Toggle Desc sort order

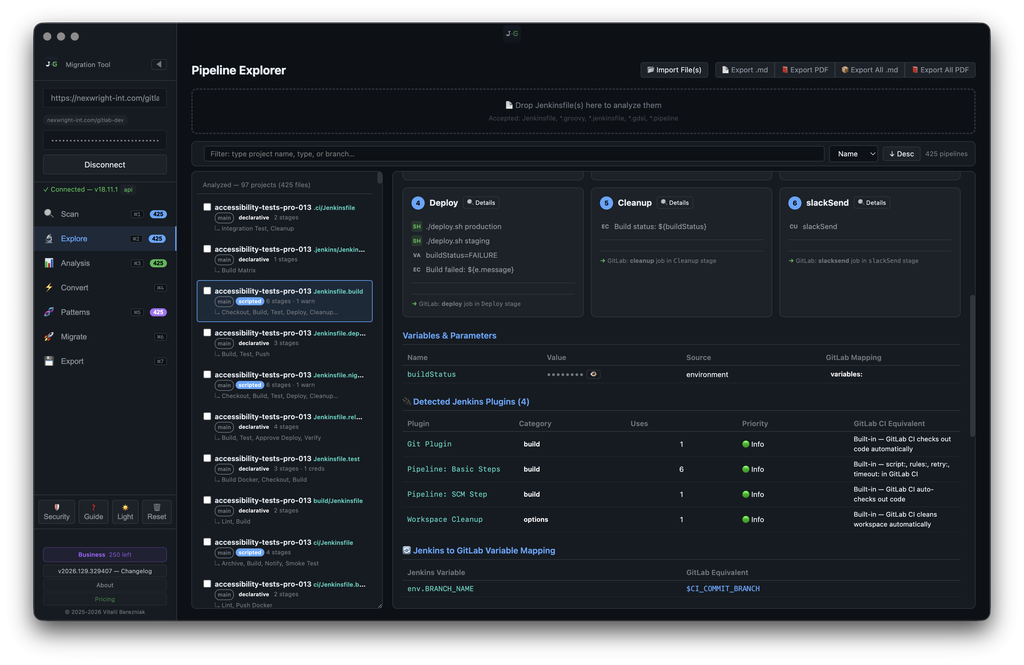pos(902,154)
